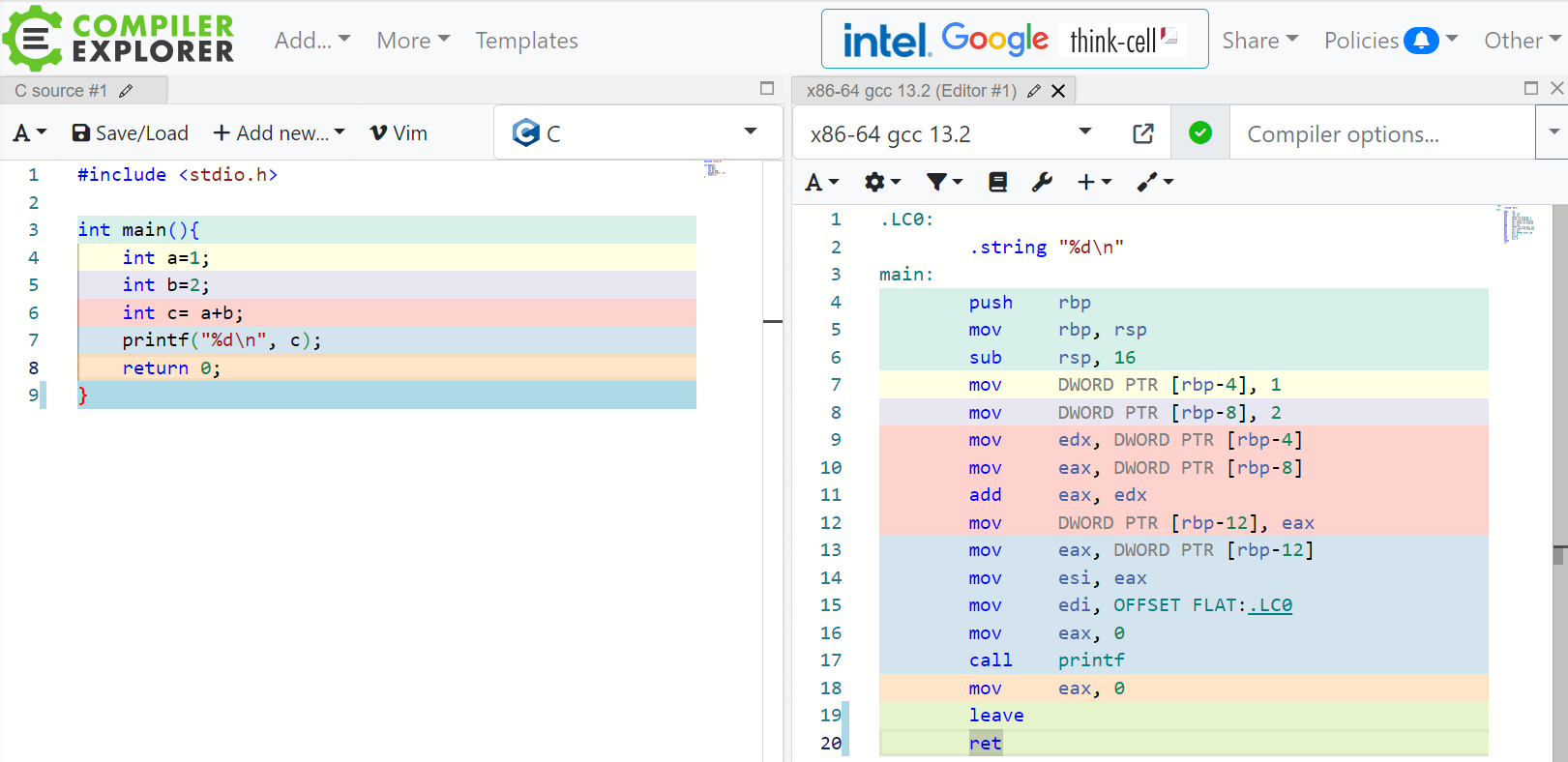Click the main: label in assembly

(906, 275)
